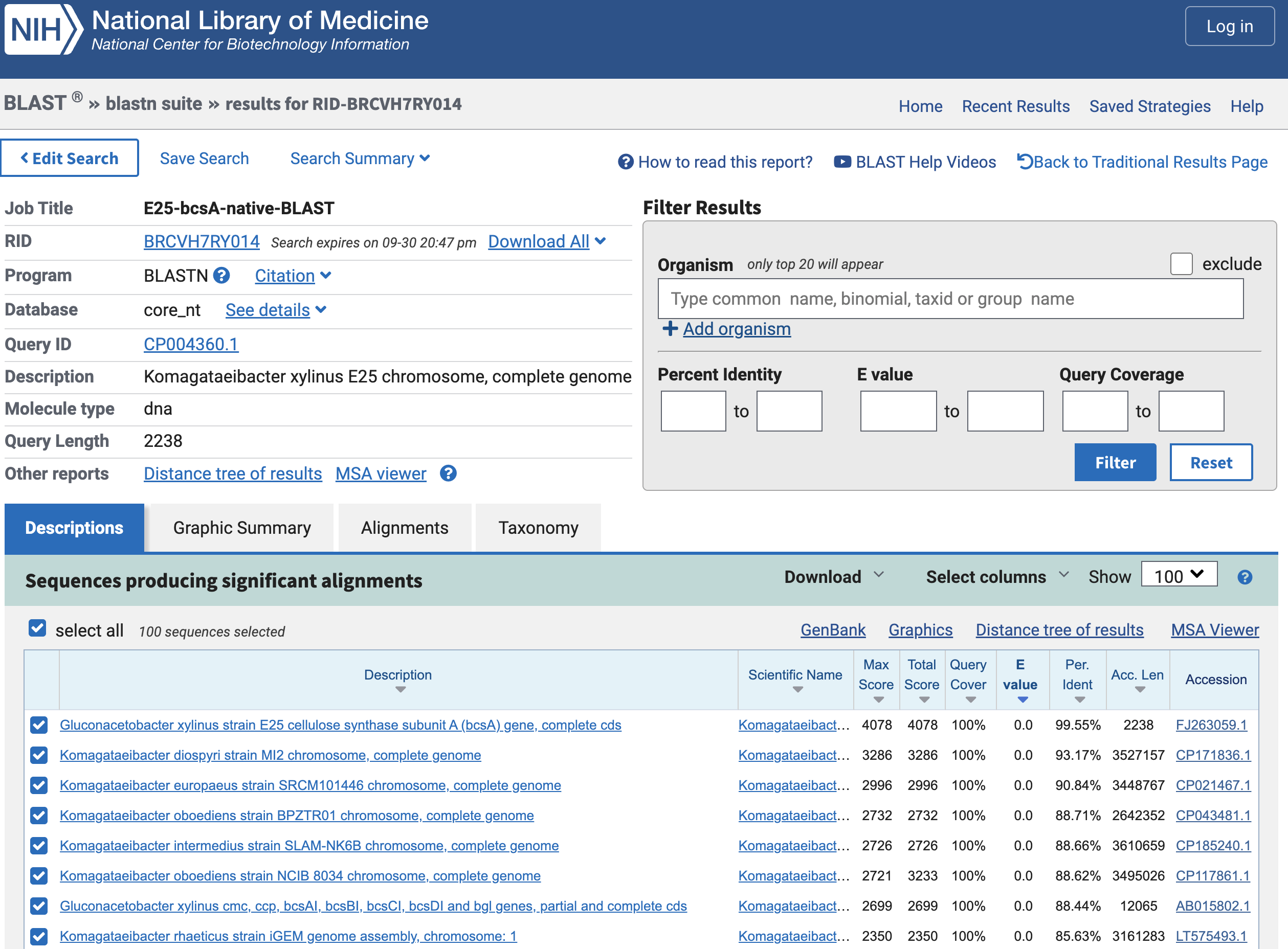Uncheck the FJ263059.1 row checkbox
1288x949 pixels.
coord(38,725)
